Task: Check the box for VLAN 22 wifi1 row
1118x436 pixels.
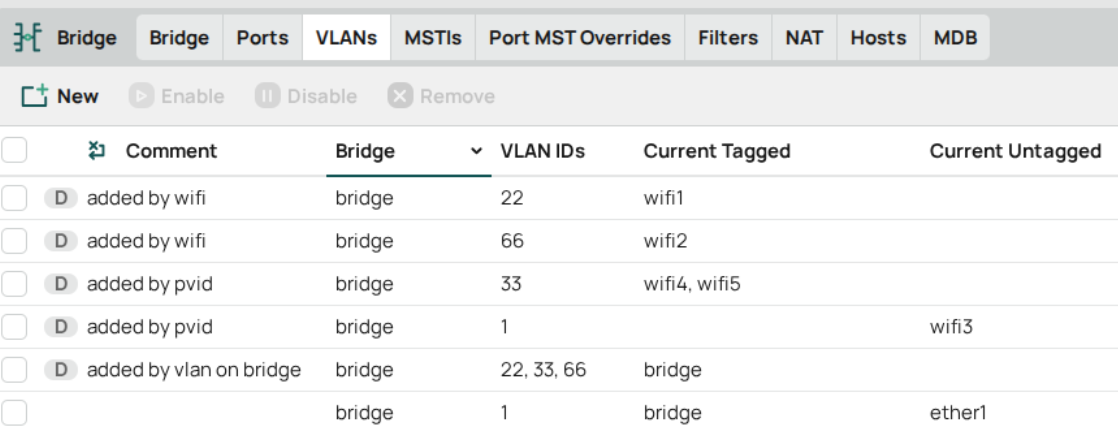Action: click(x=14, y=198)
